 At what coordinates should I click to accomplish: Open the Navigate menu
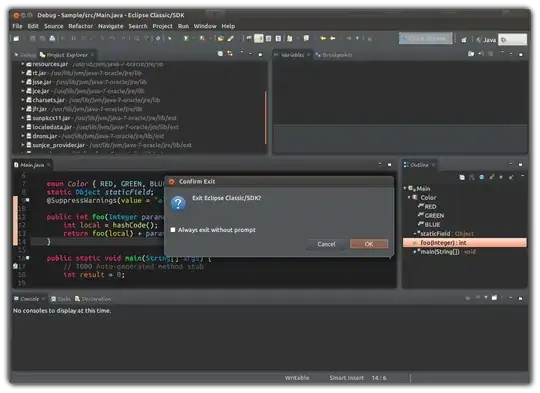pos(111,26)
